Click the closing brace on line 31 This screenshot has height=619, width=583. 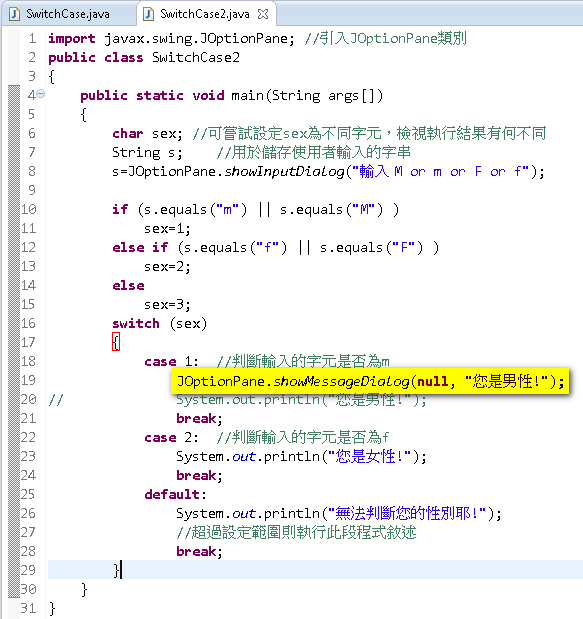click(x=52, y=608)
